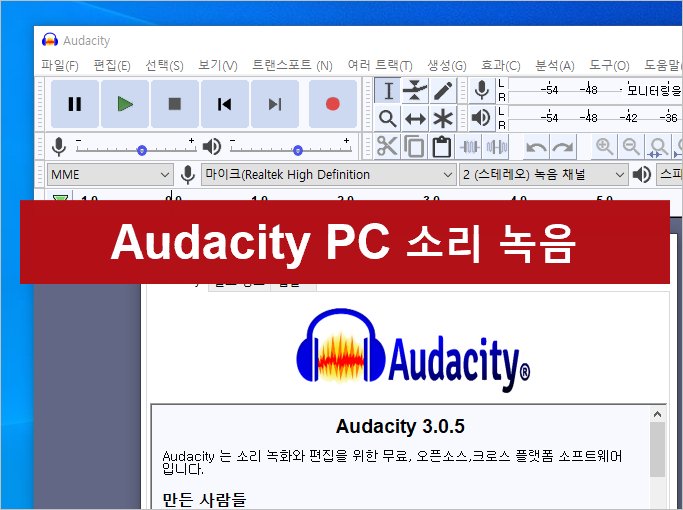This screenshot has height=510, width=683.
Task: Select the Selection (I-beam) tool
Action: click(x=388, y=91)
